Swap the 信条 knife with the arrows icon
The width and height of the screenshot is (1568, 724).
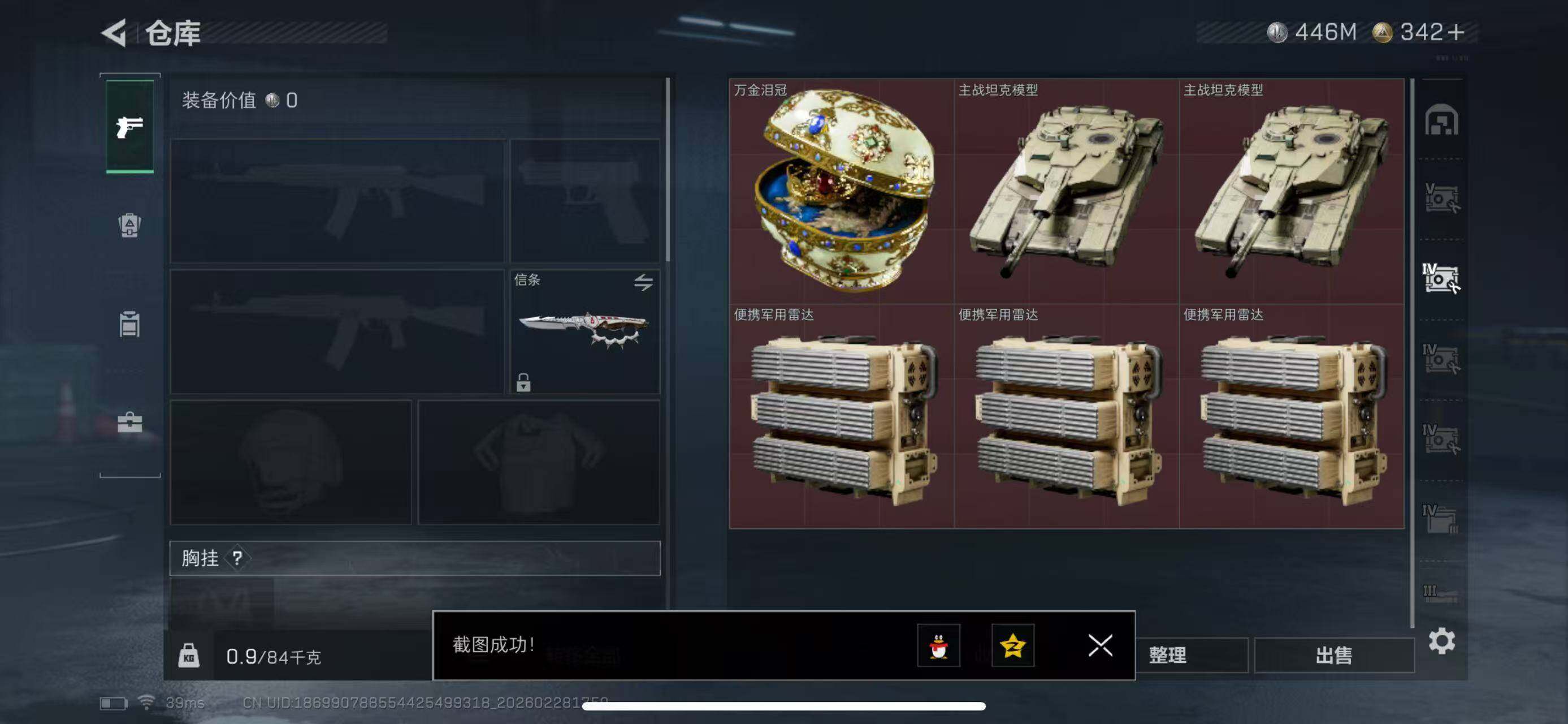pyautogui.click(x=643, y=282)
